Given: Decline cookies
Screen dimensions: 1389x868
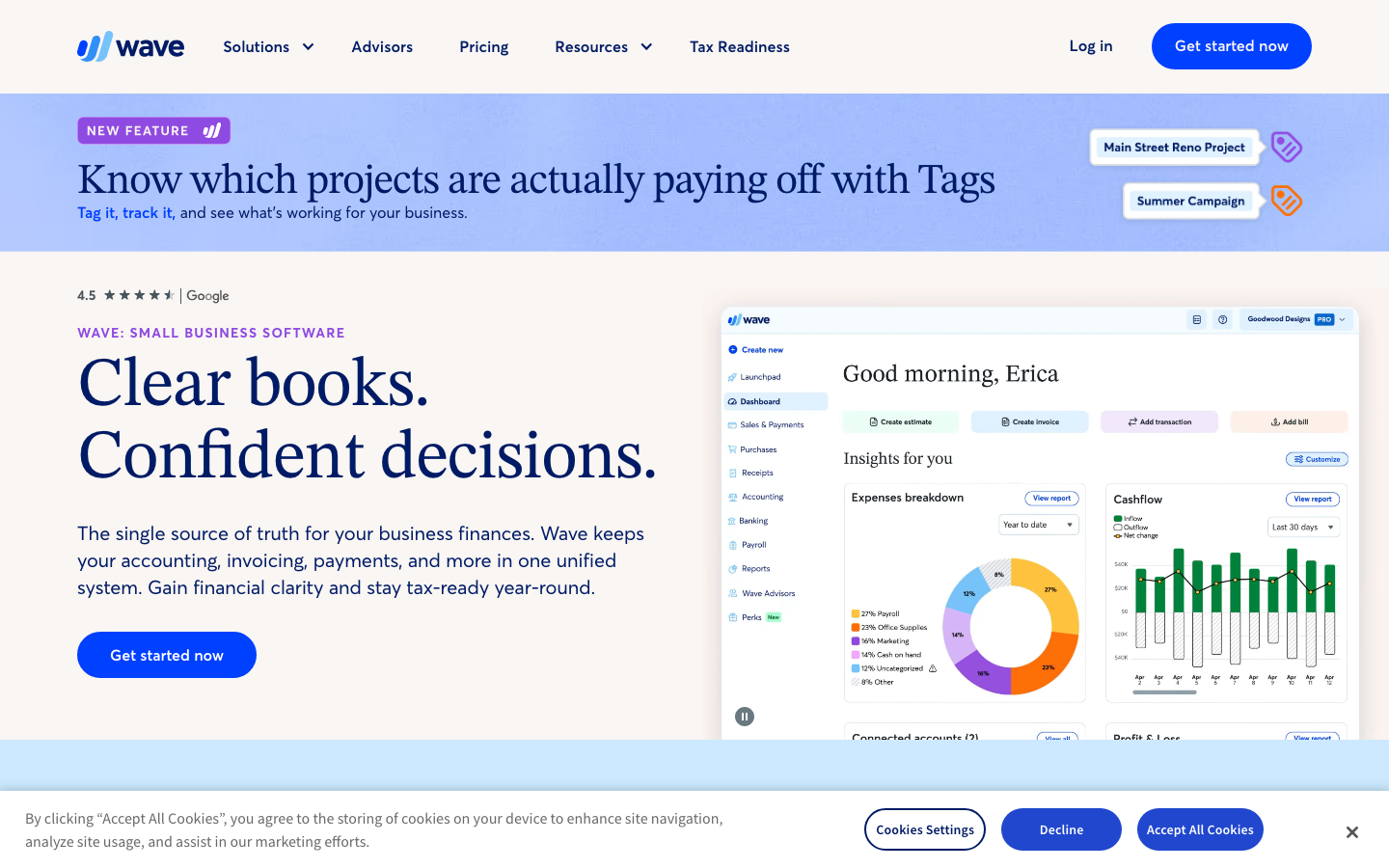Looking at the screenshot, I should tap(1061, 829).
